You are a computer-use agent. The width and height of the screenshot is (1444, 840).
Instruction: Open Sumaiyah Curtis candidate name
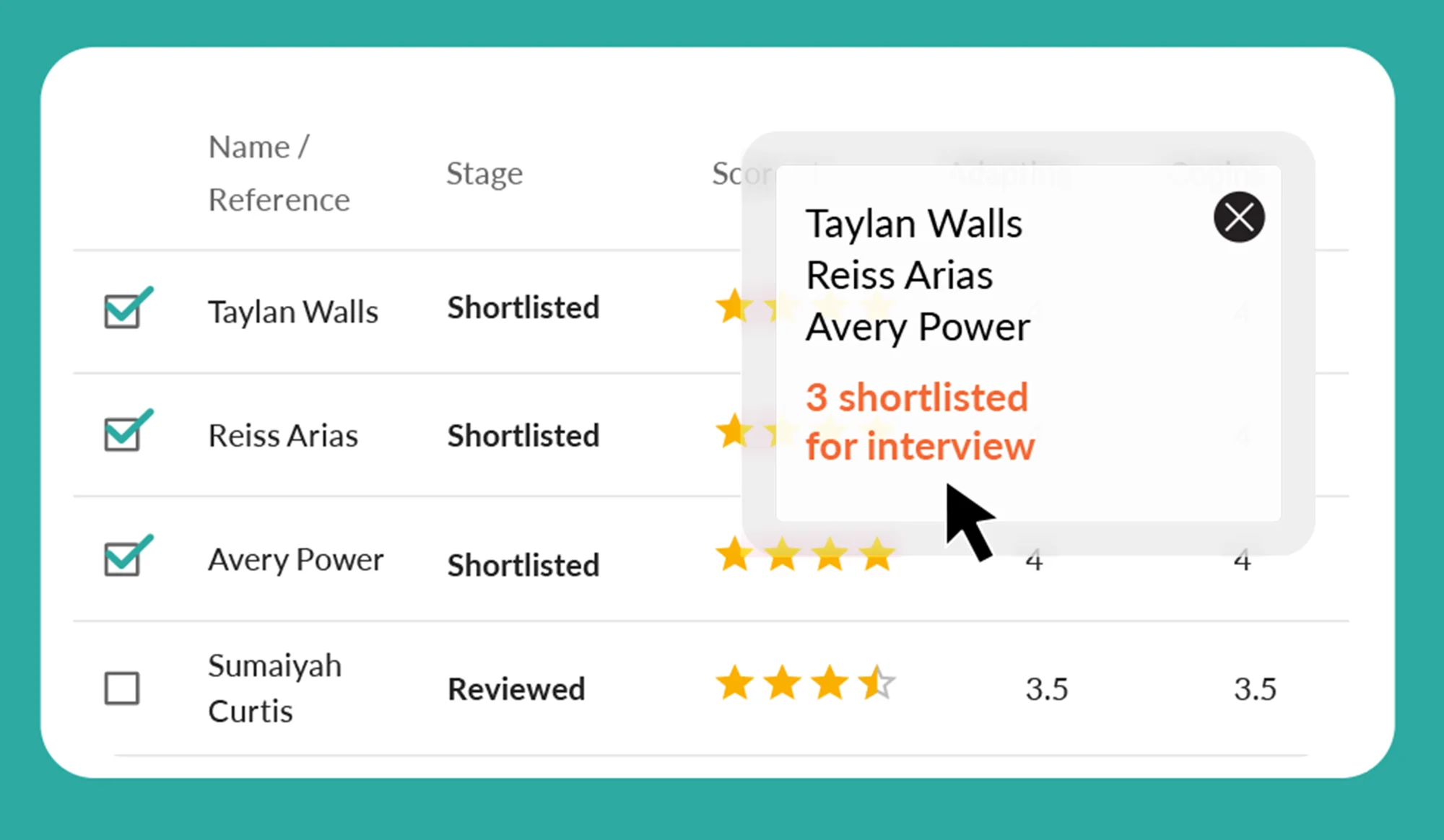click(x=274, y=688)
